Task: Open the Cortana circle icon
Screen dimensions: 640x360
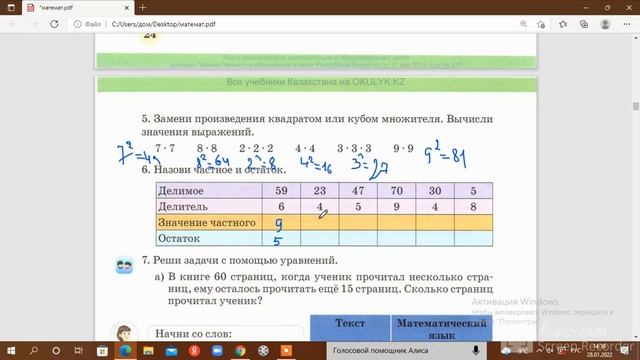Action: (56, 351)
